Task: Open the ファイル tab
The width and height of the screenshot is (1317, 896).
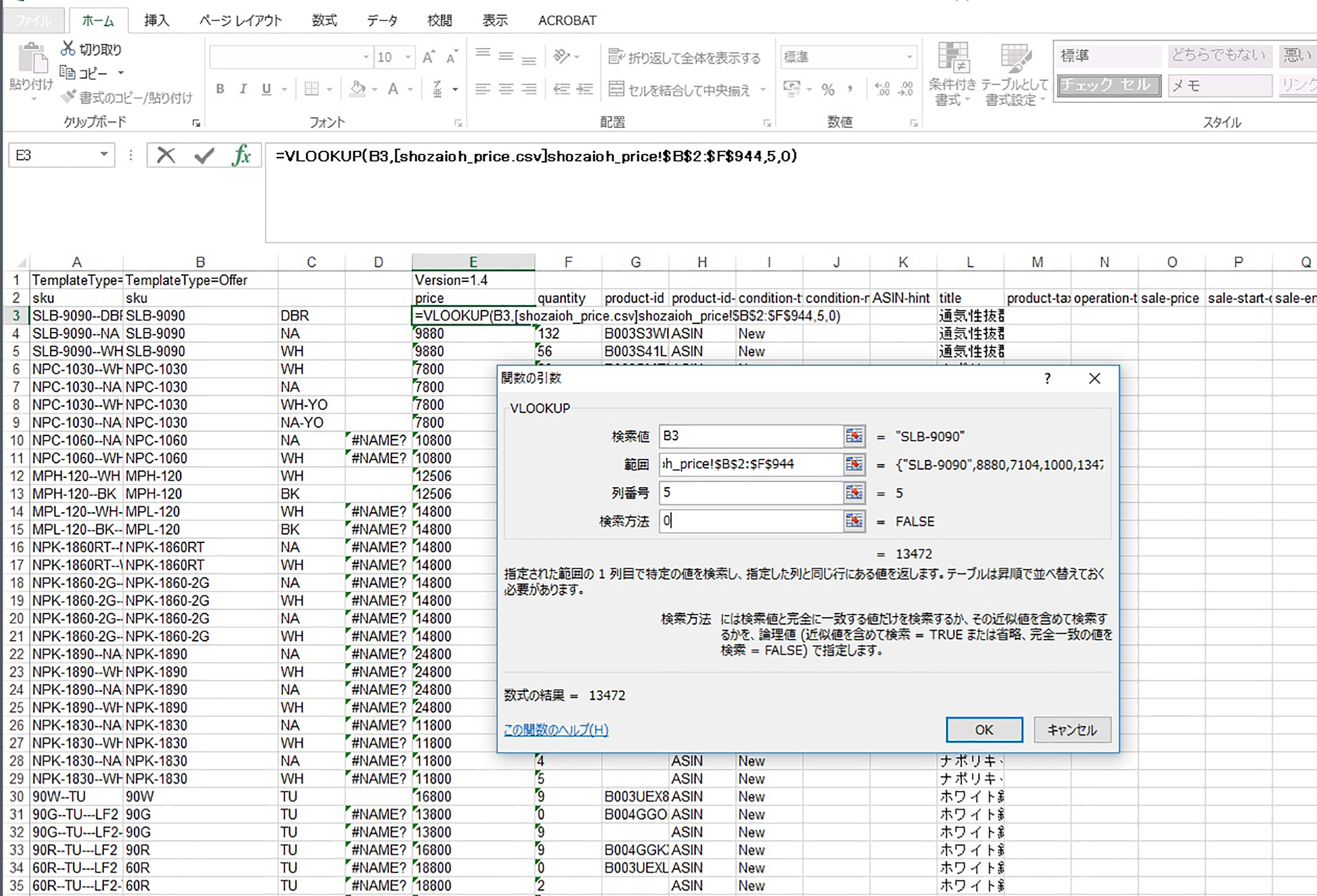Action: coord(33,20)
